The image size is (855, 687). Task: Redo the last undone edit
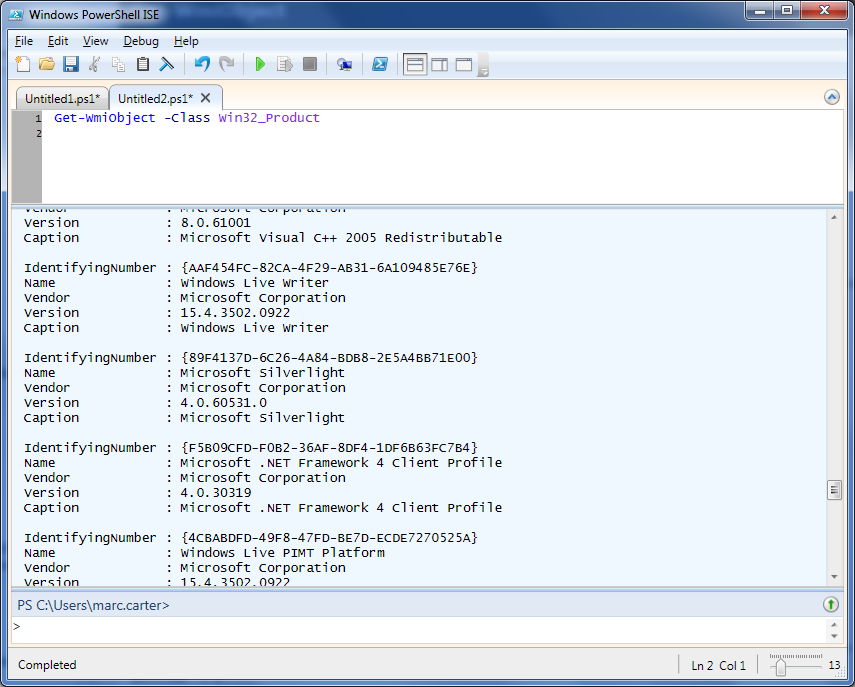[x=226, y=64]
